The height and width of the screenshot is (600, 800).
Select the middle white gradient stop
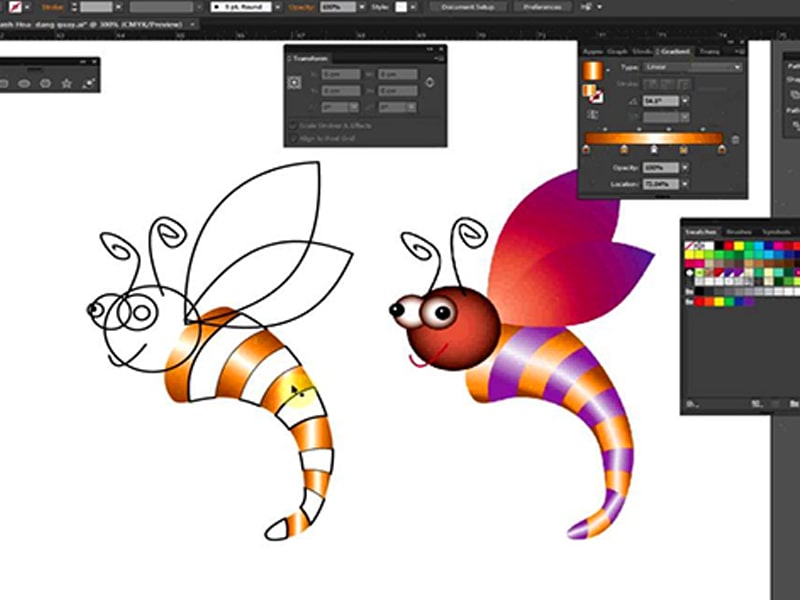click(654, 150)
